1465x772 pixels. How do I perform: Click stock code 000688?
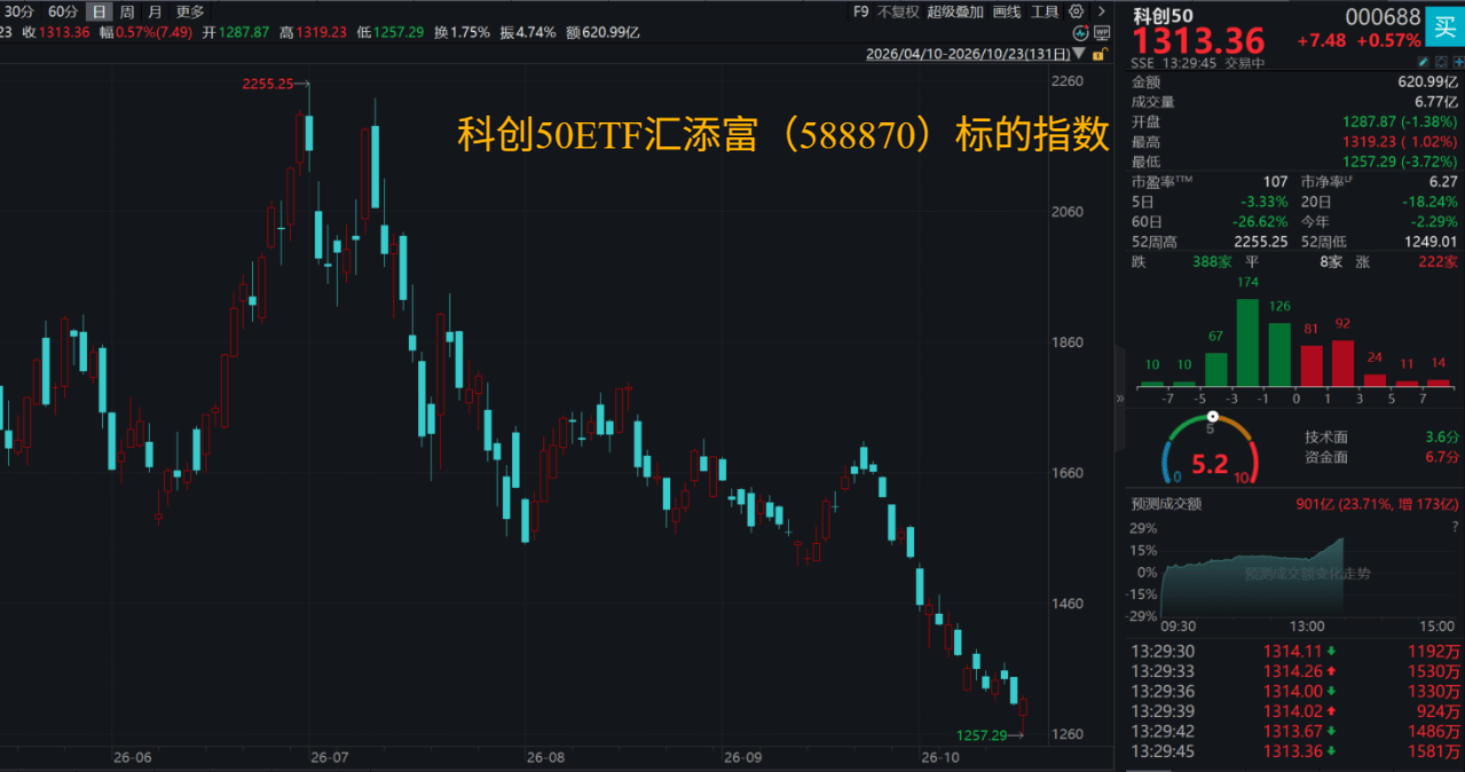pos(1383,16)
